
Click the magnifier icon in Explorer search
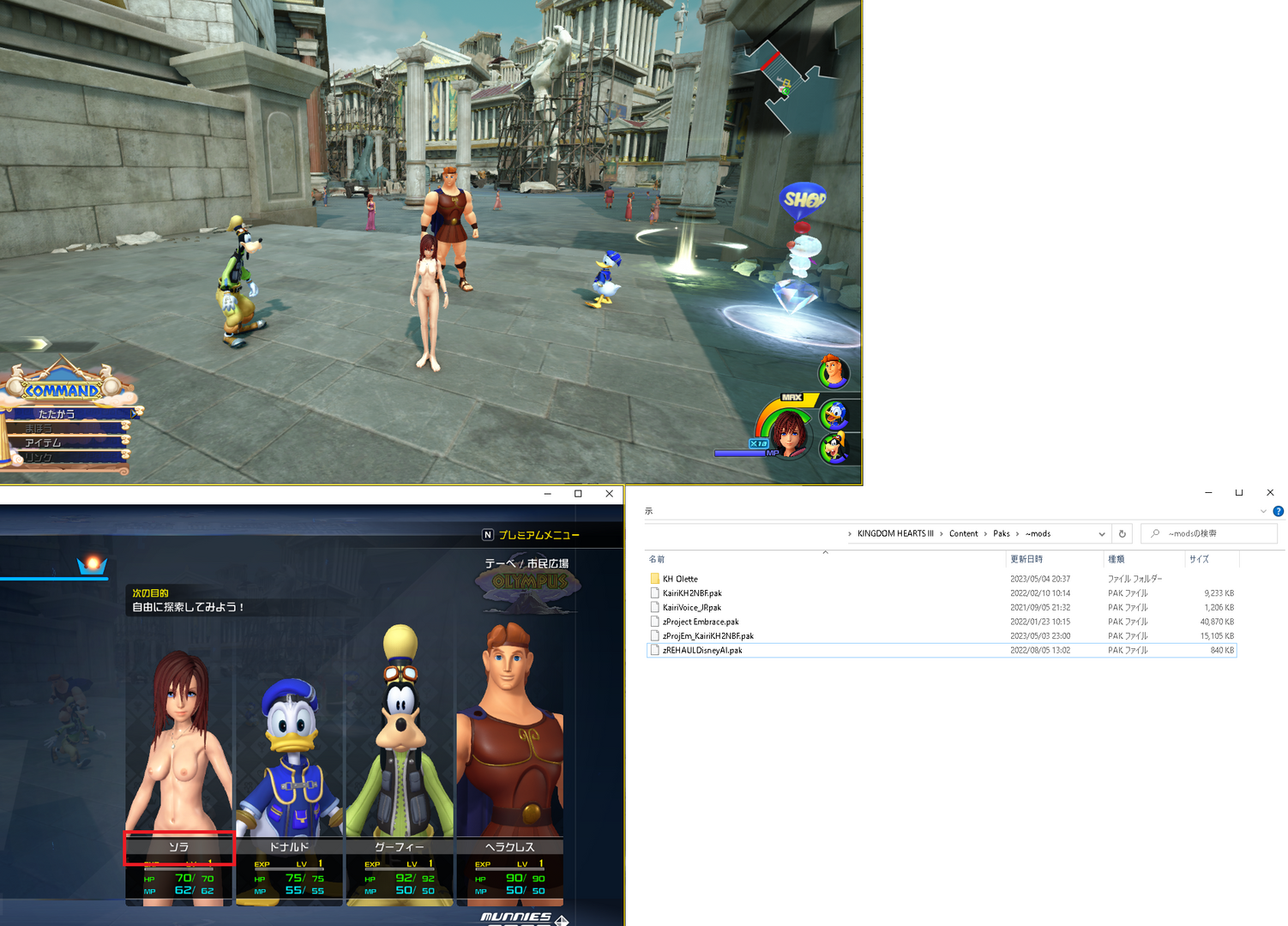pos(1155,533)
